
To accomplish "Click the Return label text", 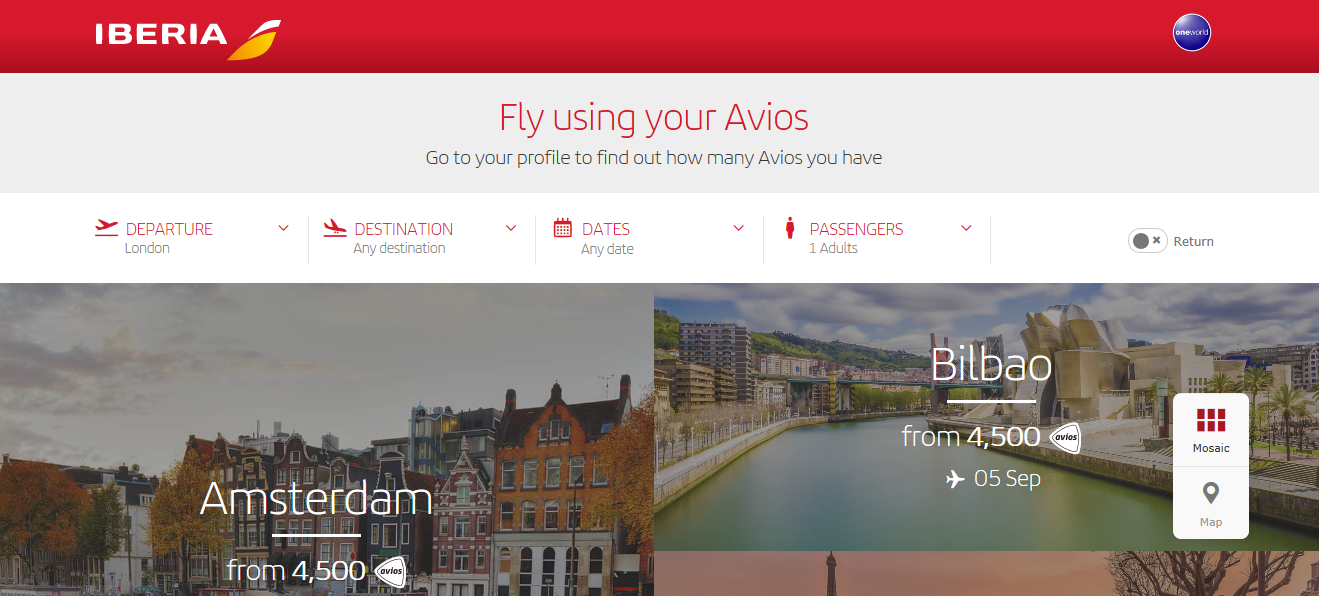I will [x=1194, y=241].
